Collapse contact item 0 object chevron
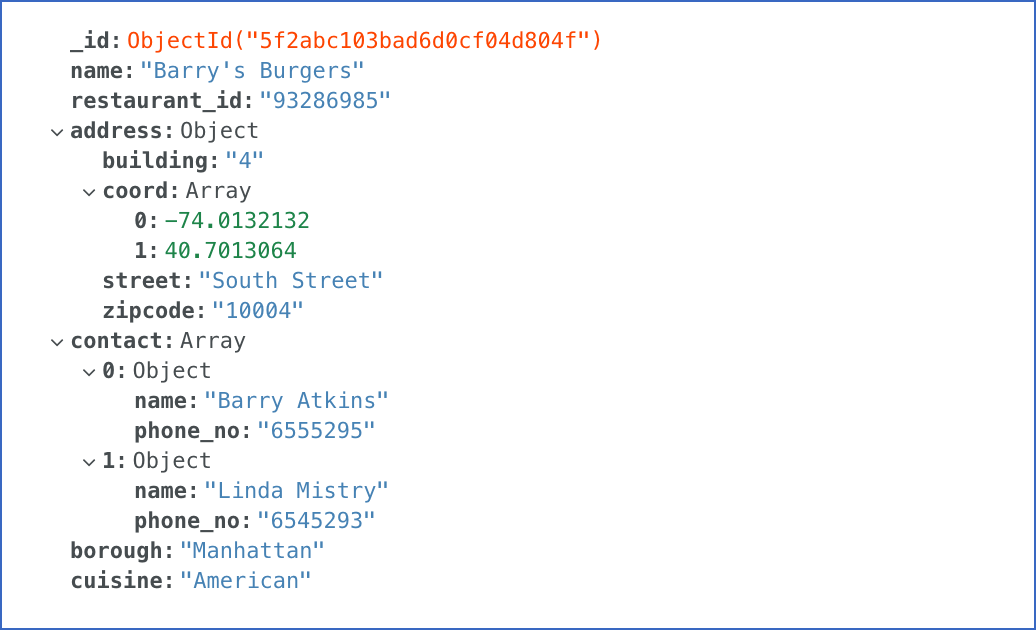Image resolution: width=1036 pixels, height=630 pixels. [x=89, y=372]
